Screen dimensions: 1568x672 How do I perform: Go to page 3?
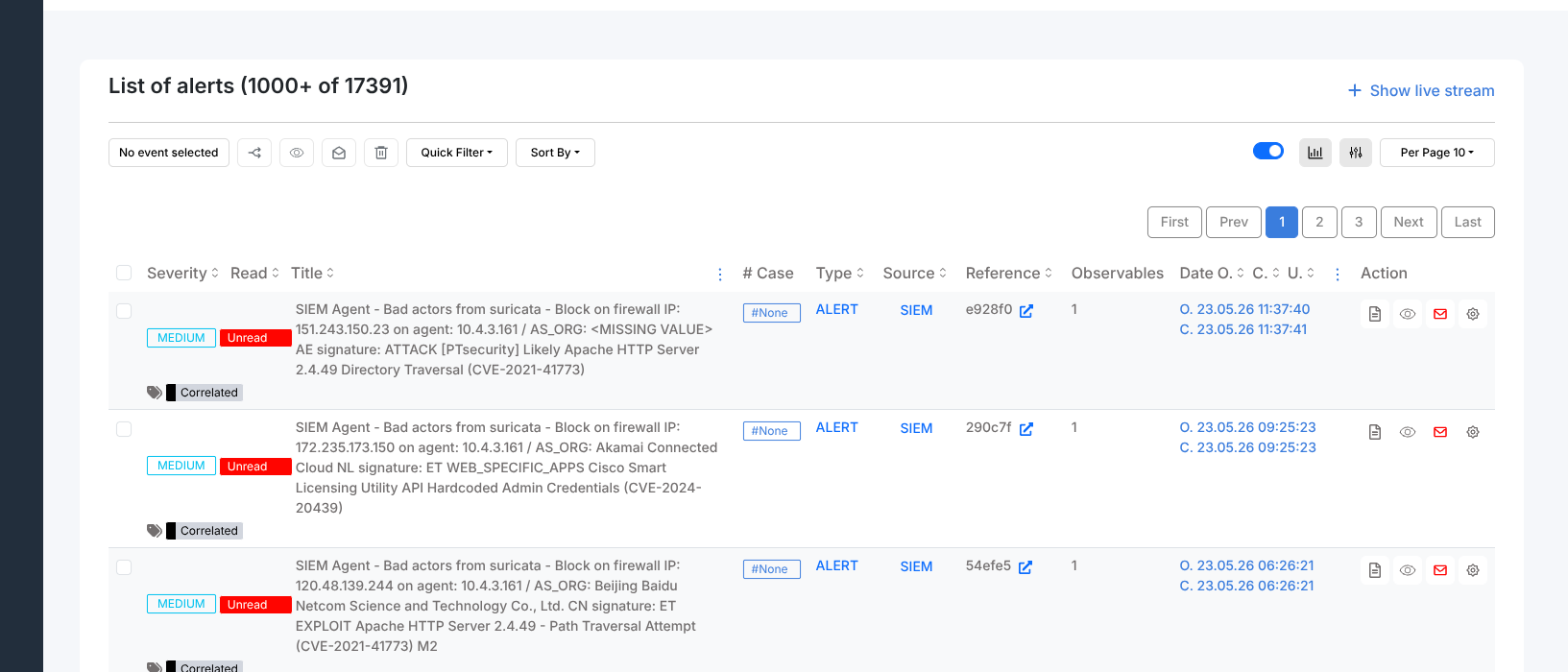point(1359,222)
